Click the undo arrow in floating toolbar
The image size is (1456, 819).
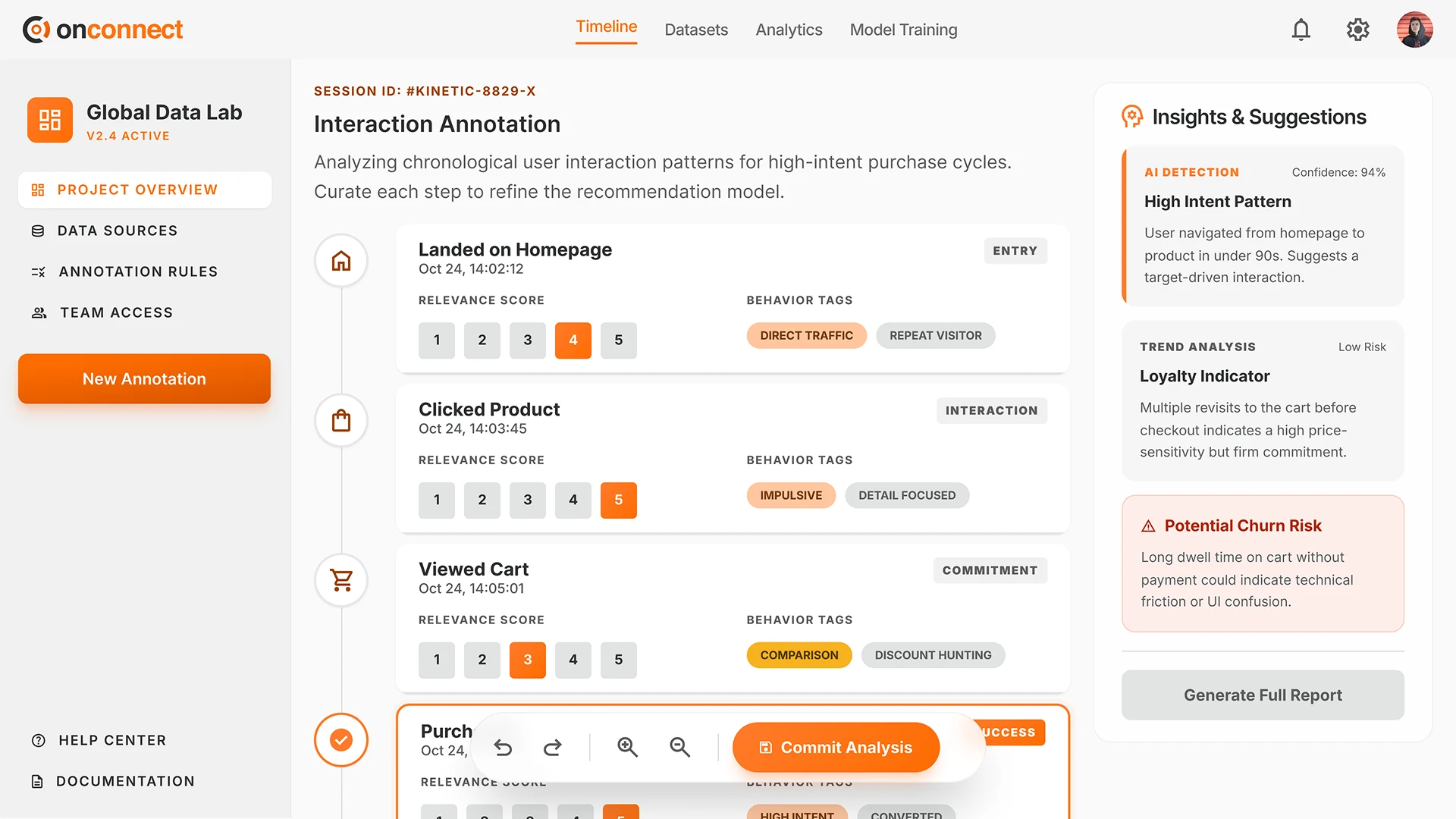point(503,748)
